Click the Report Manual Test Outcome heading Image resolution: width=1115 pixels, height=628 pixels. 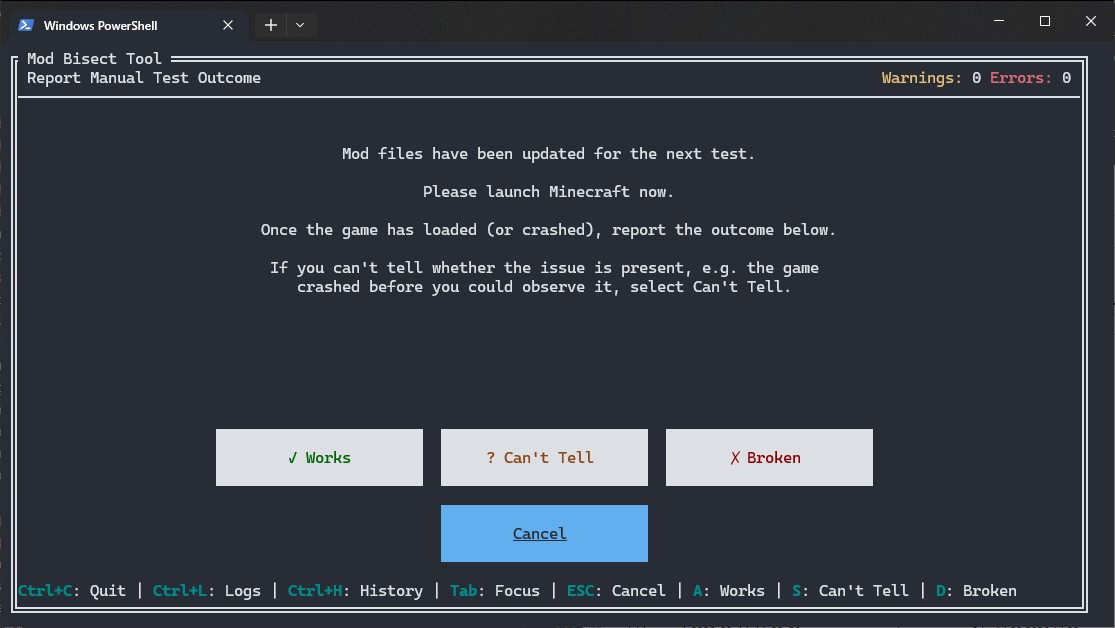click(x=144, y=78)
